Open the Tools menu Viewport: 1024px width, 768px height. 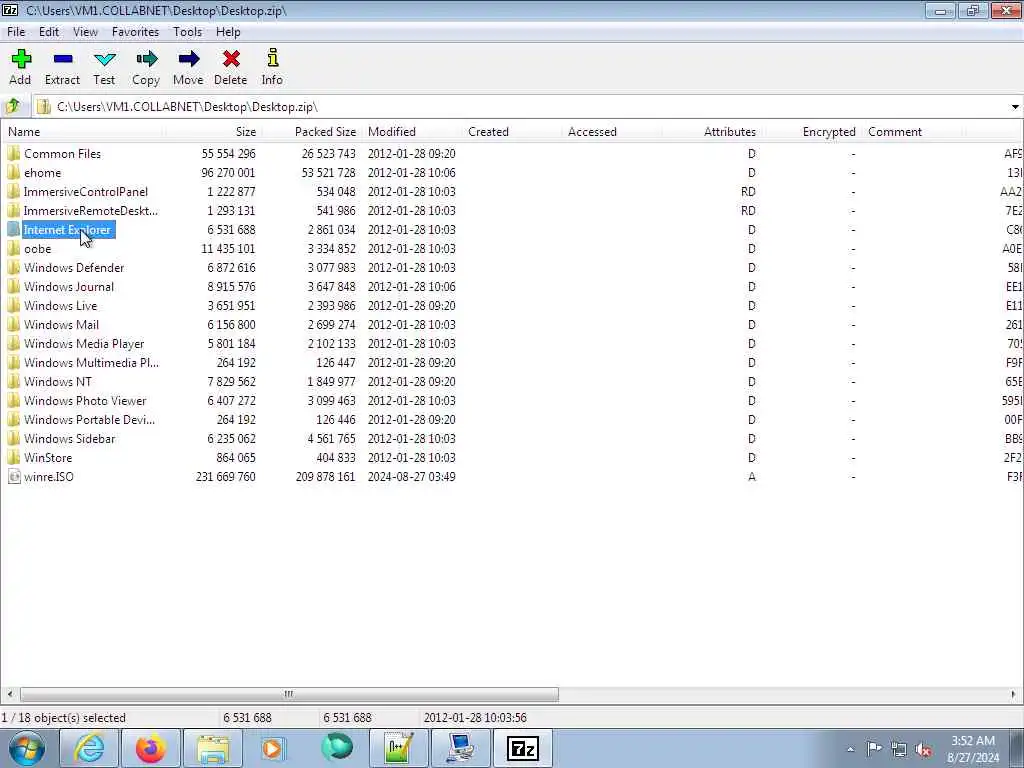187,32
